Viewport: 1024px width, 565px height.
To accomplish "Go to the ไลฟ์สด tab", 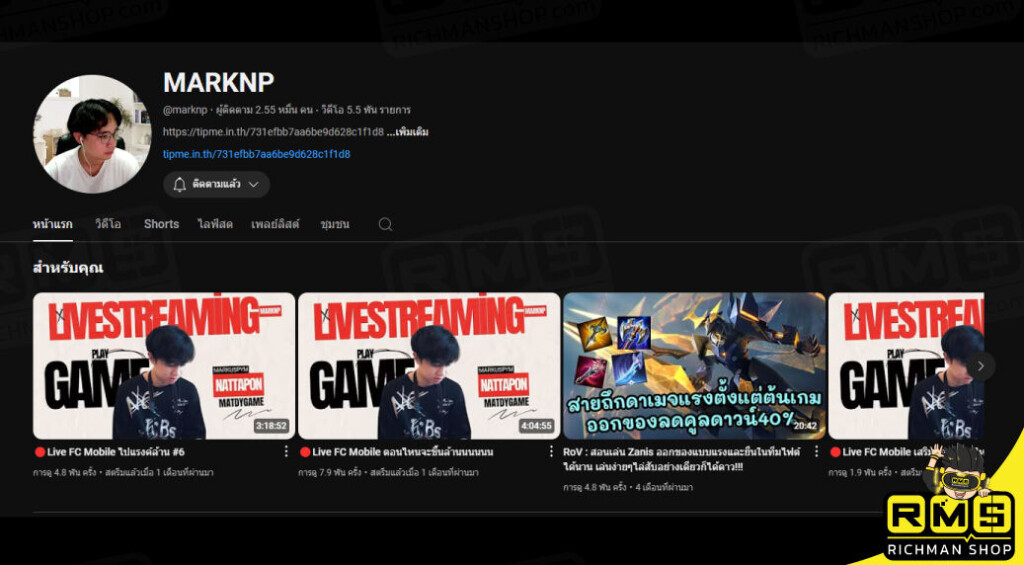I will (215, 225).
